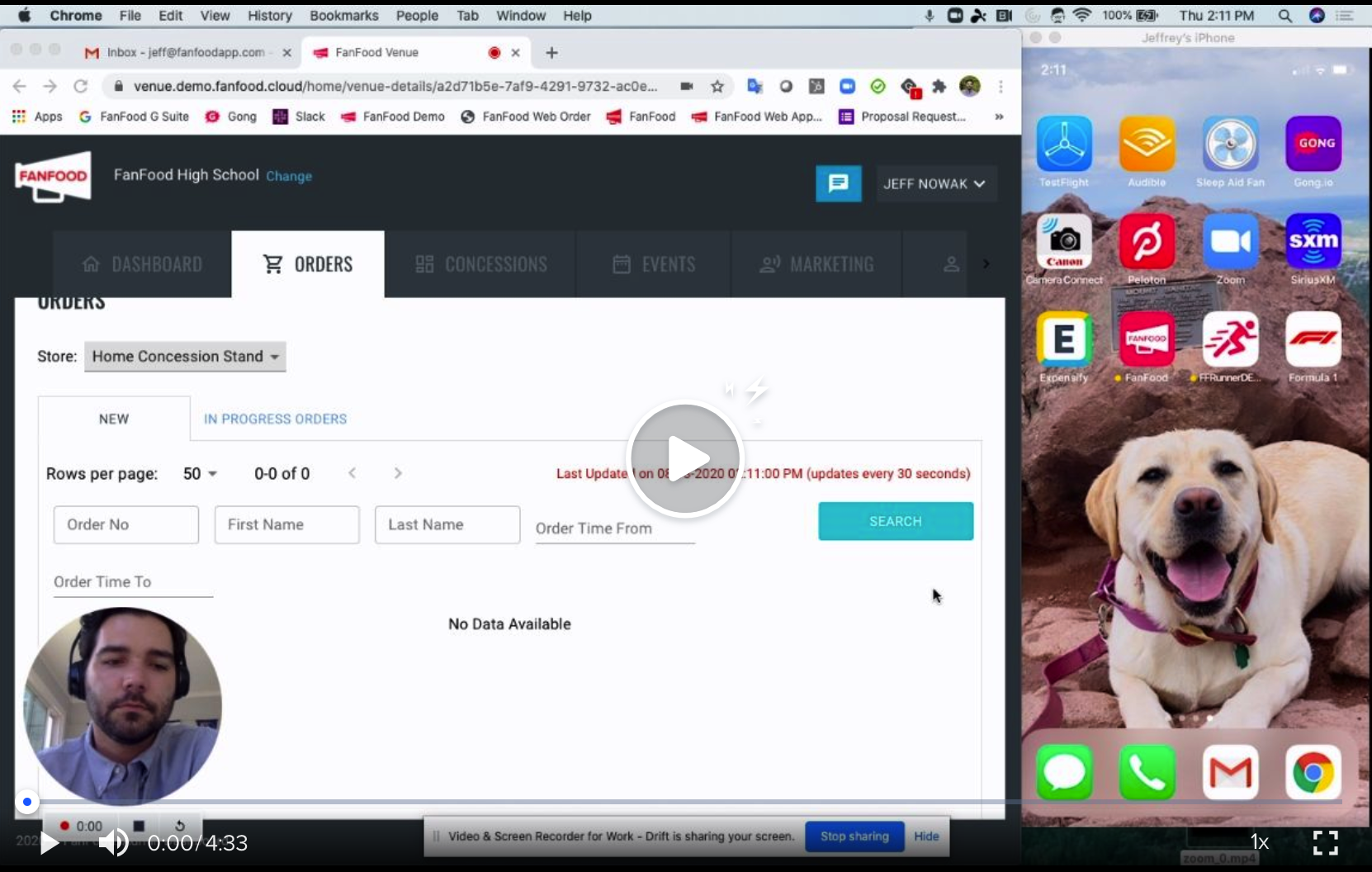Open the Window menu in menu bar
Screen dimensions: 1372x872
pyautogui.click(x=521, y=16)
